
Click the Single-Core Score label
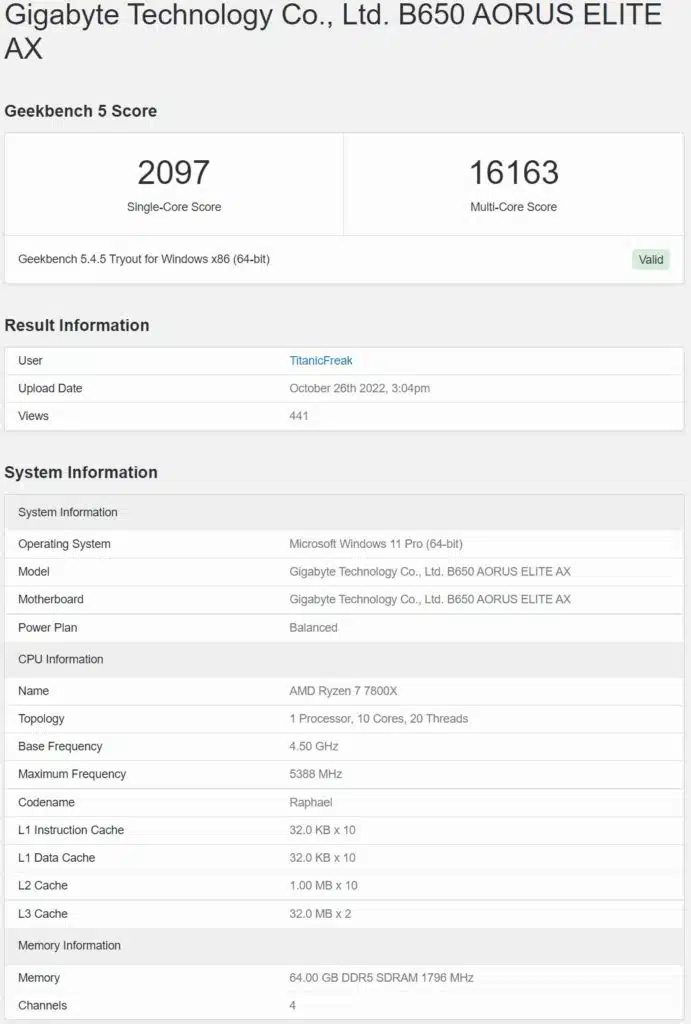[174, 207]
